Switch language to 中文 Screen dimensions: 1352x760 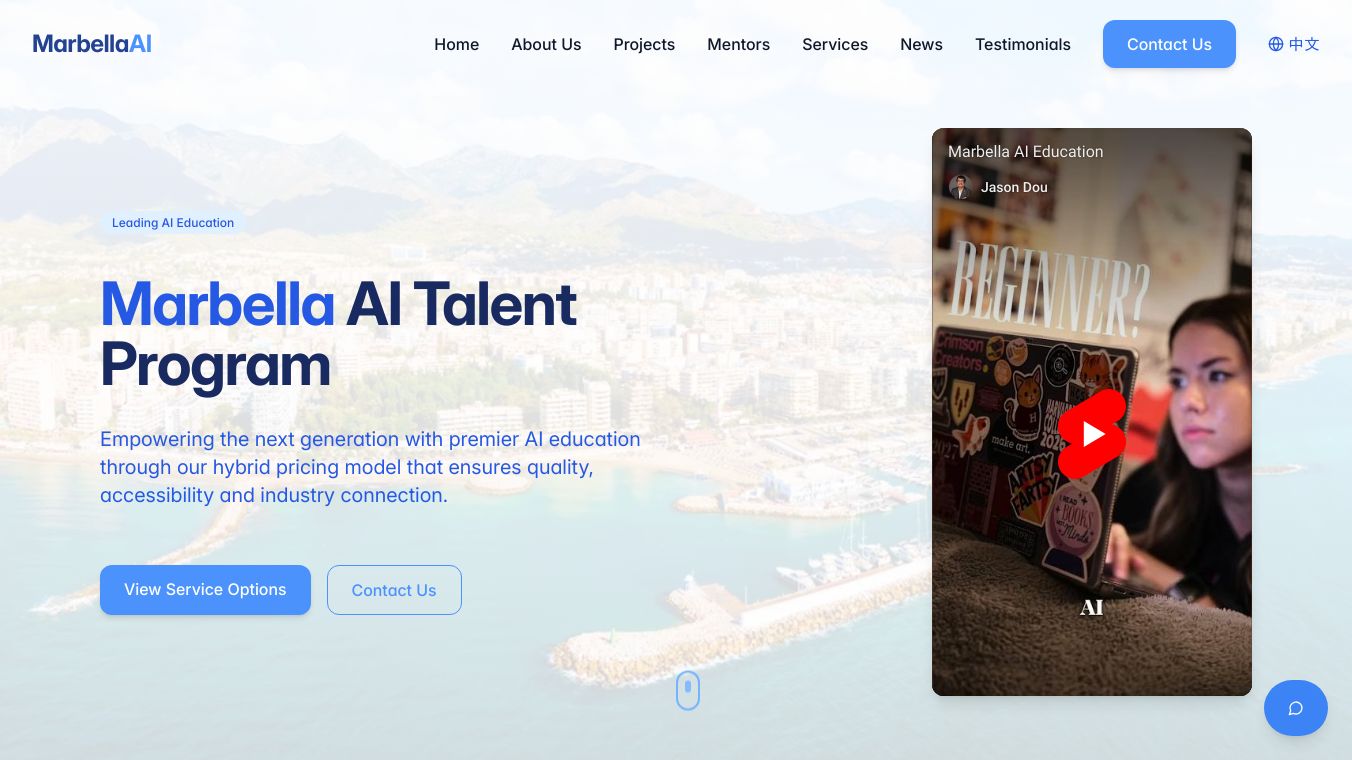[x=1304, y=44]
